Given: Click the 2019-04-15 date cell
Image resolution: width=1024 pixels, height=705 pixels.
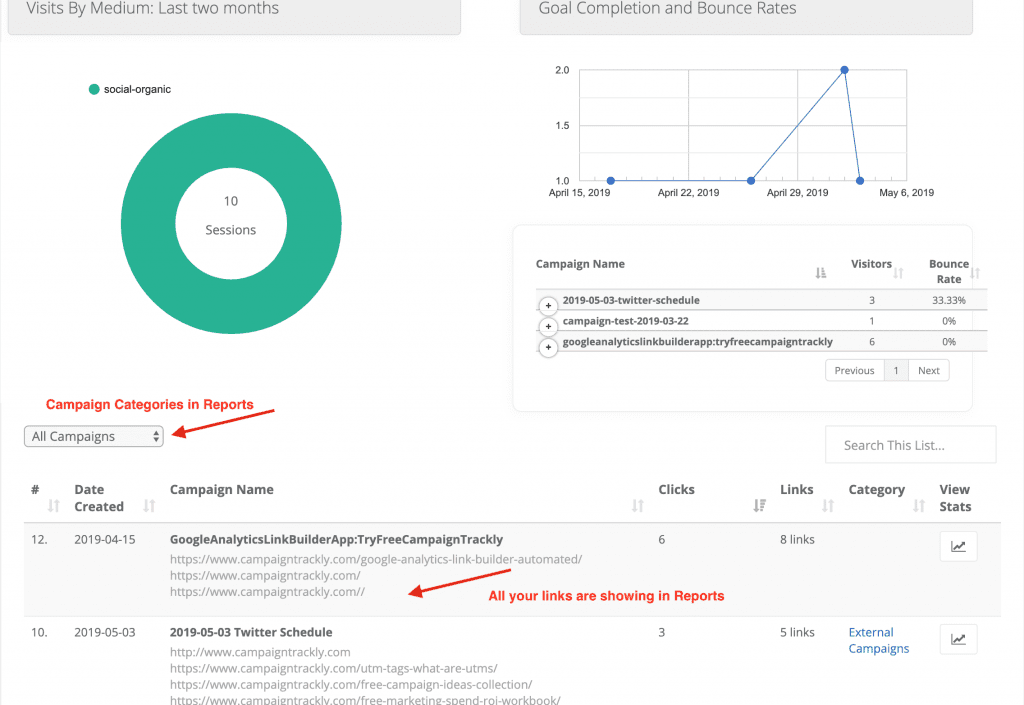Looking at the screenshot, I should [104, 539].
